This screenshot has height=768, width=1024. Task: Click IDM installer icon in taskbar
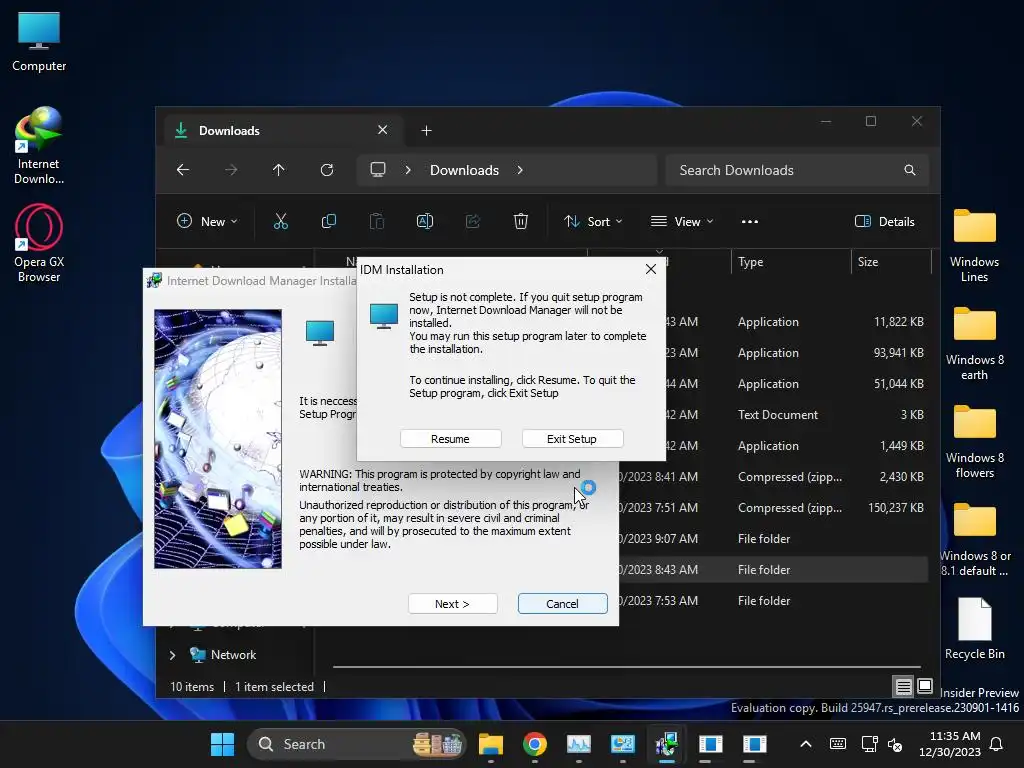(667, 744)
